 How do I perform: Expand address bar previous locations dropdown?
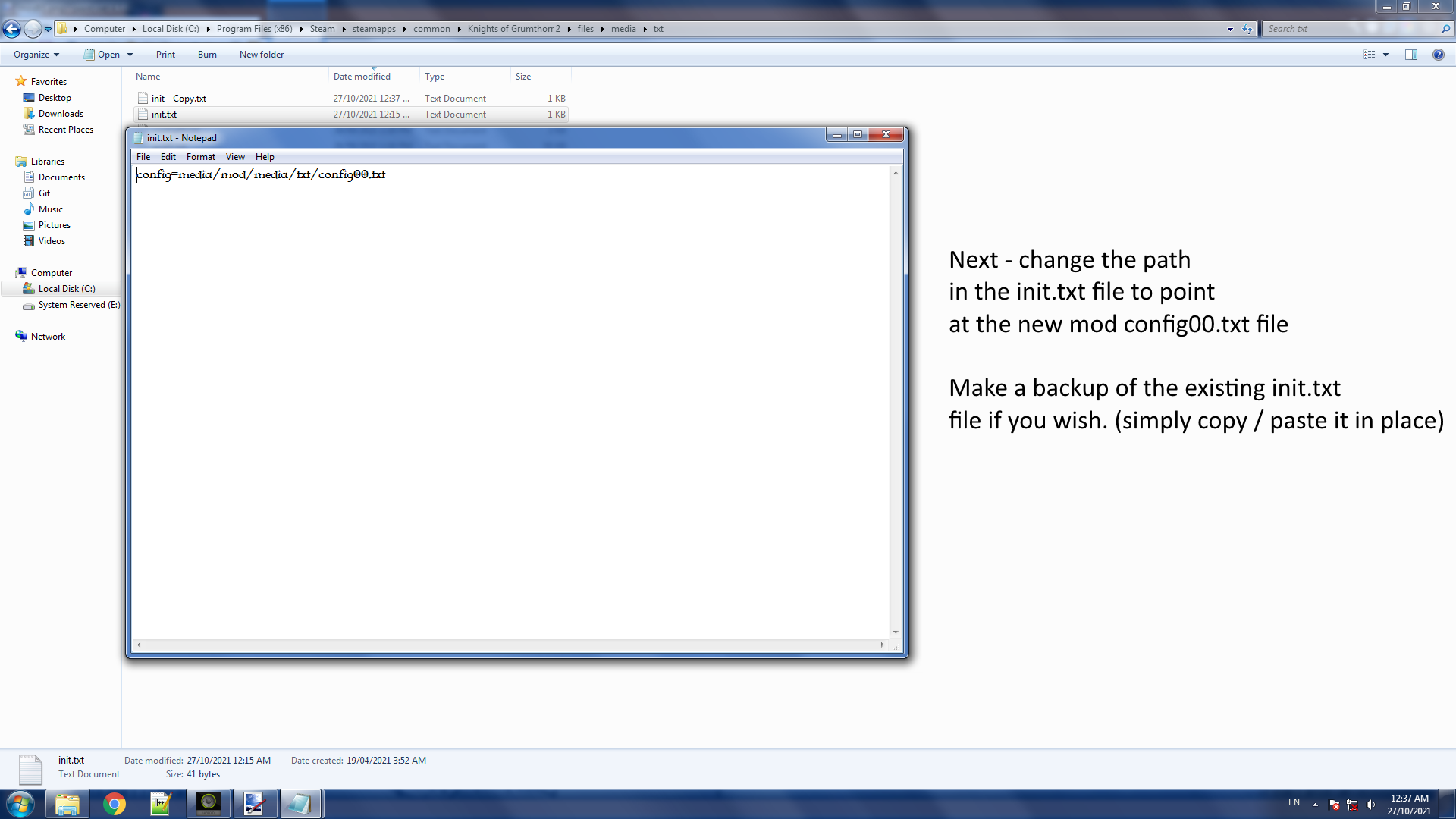pyautogui.click(x=1230, y=29)
